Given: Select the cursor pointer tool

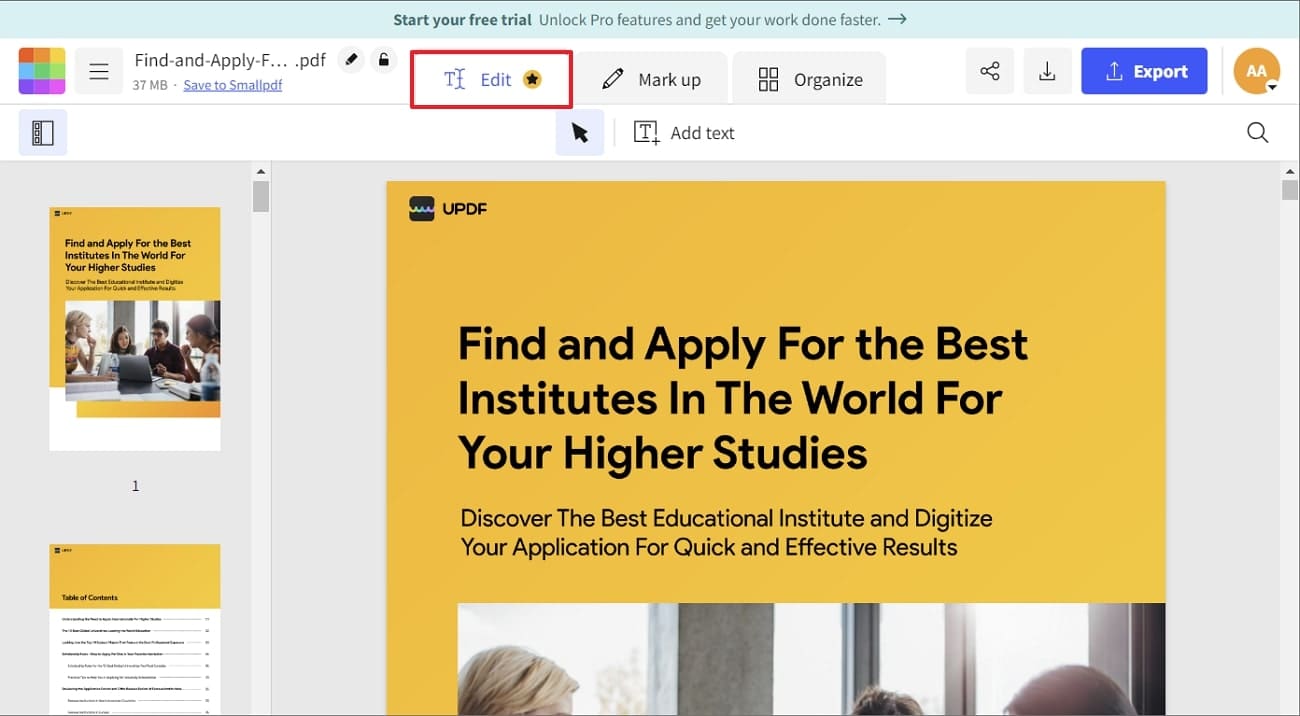Looking at the screenshot, I should tap(580, 131).
